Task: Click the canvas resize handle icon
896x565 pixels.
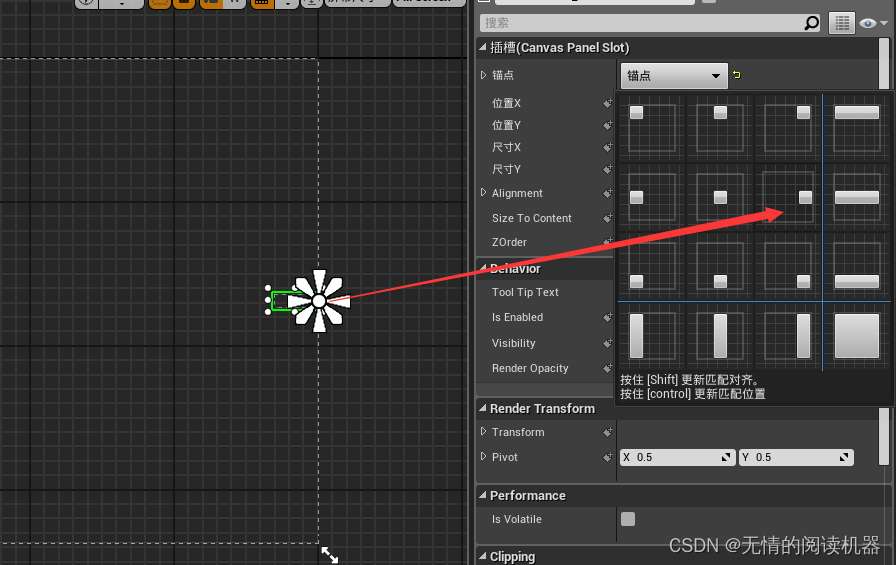Action: (330, 555)
